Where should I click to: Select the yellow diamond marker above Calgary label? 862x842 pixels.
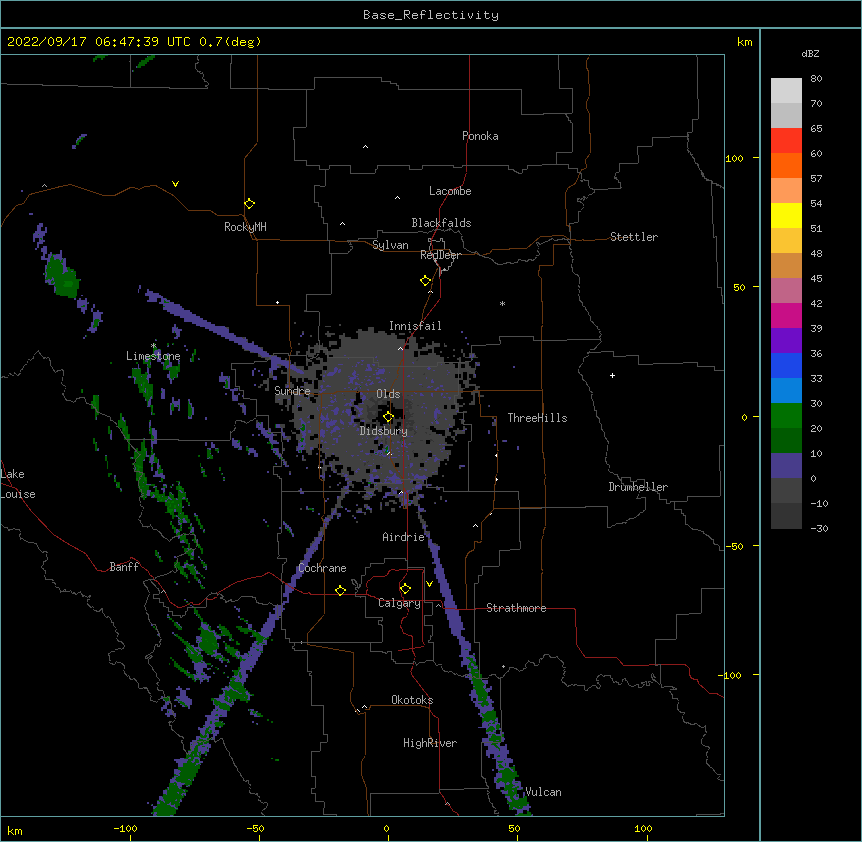(x=405, y=589)
